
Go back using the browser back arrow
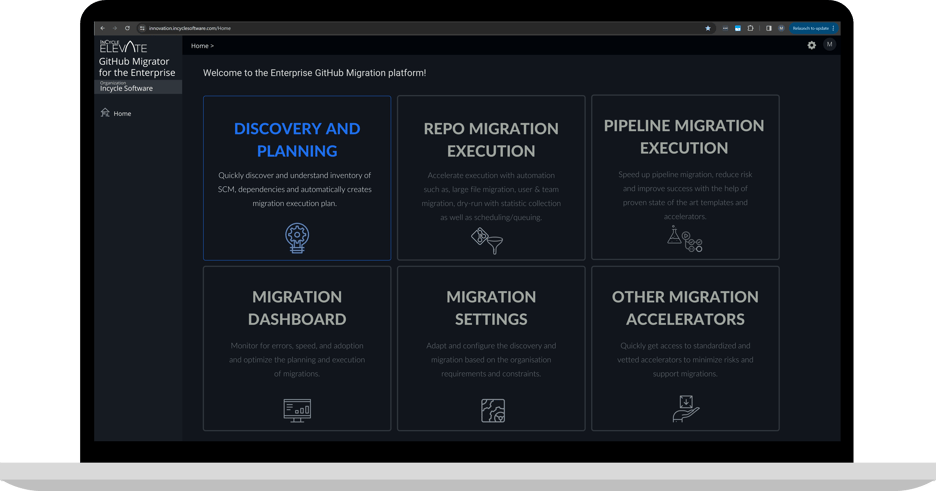104,28
